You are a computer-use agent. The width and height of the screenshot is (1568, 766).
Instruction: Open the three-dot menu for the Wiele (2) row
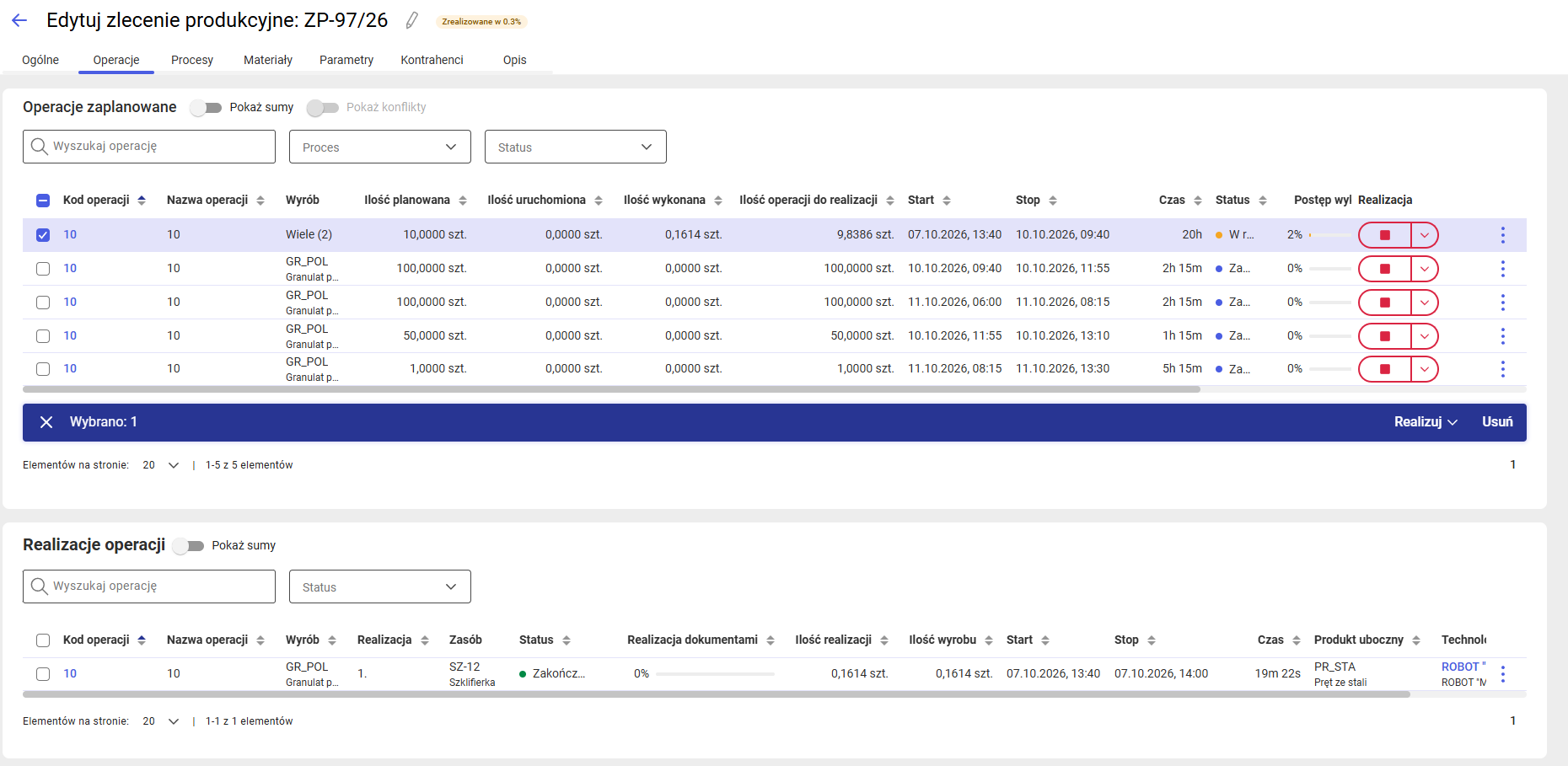(x=1502, y=235)
